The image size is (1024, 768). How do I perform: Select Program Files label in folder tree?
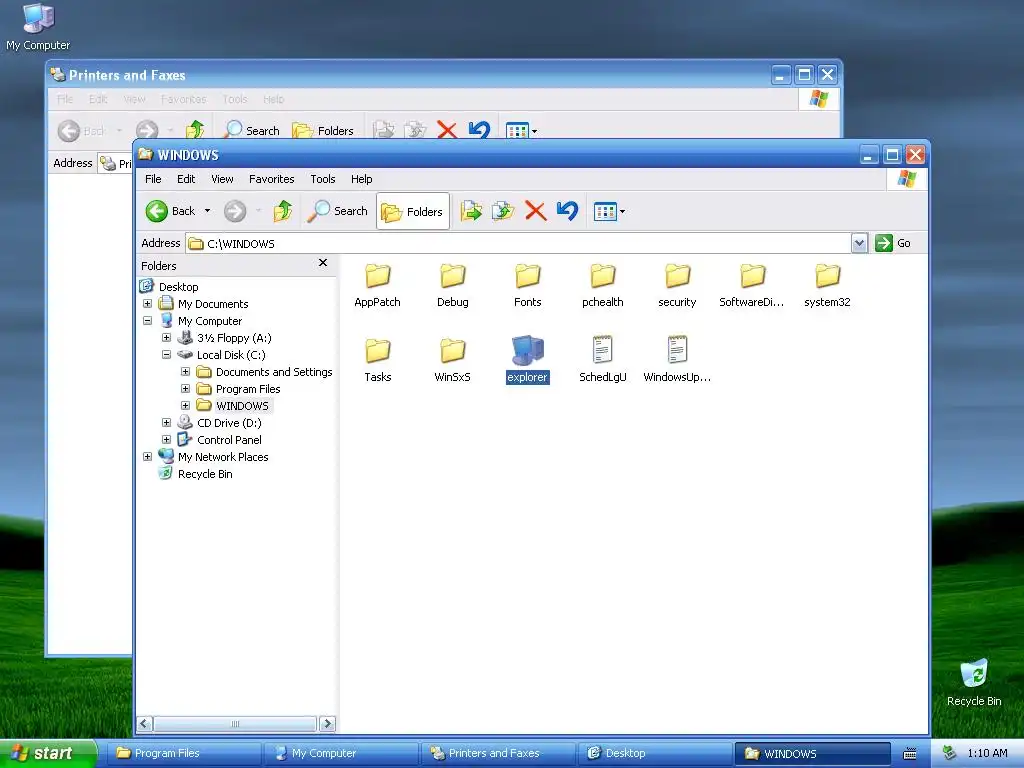pos(248,389)
